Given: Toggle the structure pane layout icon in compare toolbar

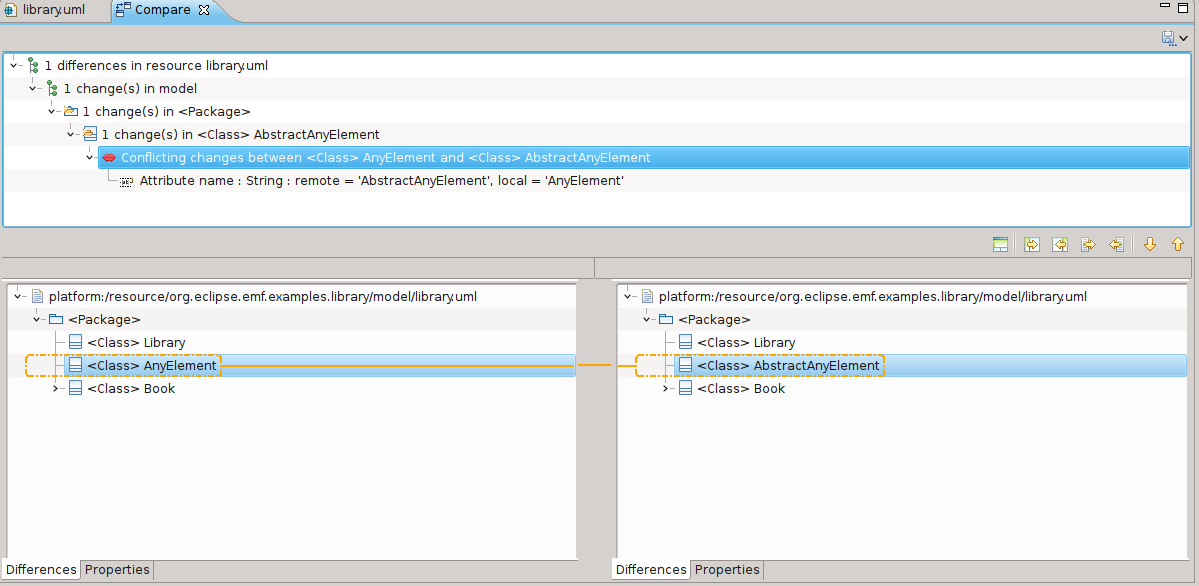Looking at the screenshot, I should [x=1000, y=245].
